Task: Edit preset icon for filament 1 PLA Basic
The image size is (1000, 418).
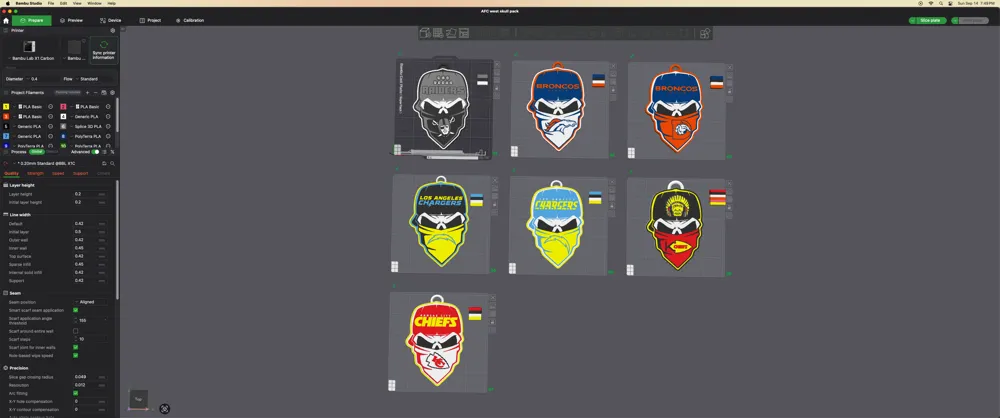Action: tap(50, 107)
